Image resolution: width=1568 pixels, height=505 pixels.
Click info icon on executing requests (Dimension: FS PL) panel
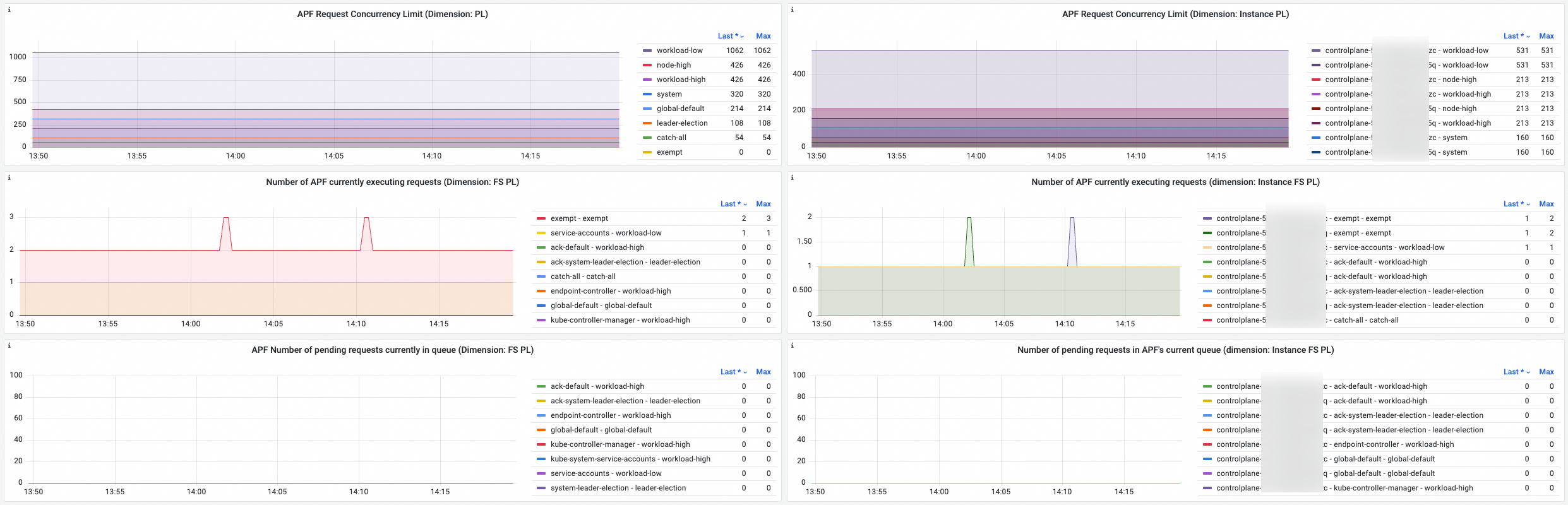[9, 178]
